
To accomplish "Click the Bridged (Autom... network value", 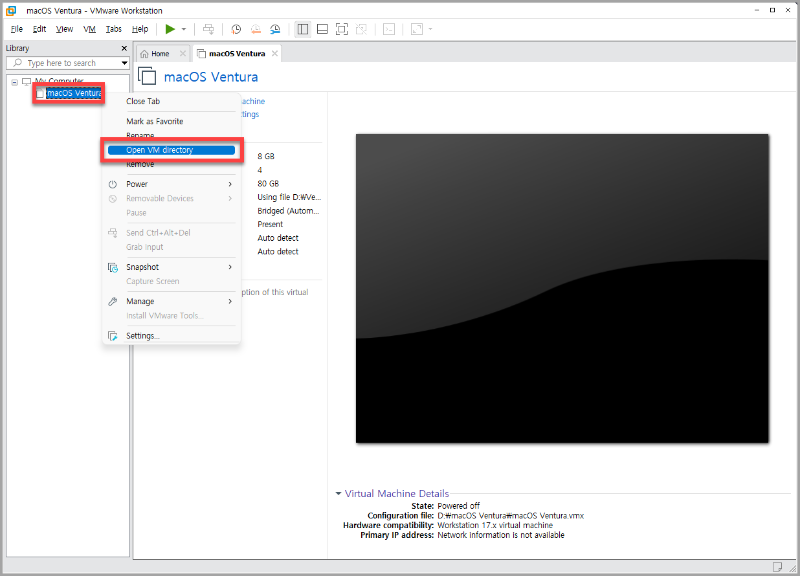I will 288,211.
